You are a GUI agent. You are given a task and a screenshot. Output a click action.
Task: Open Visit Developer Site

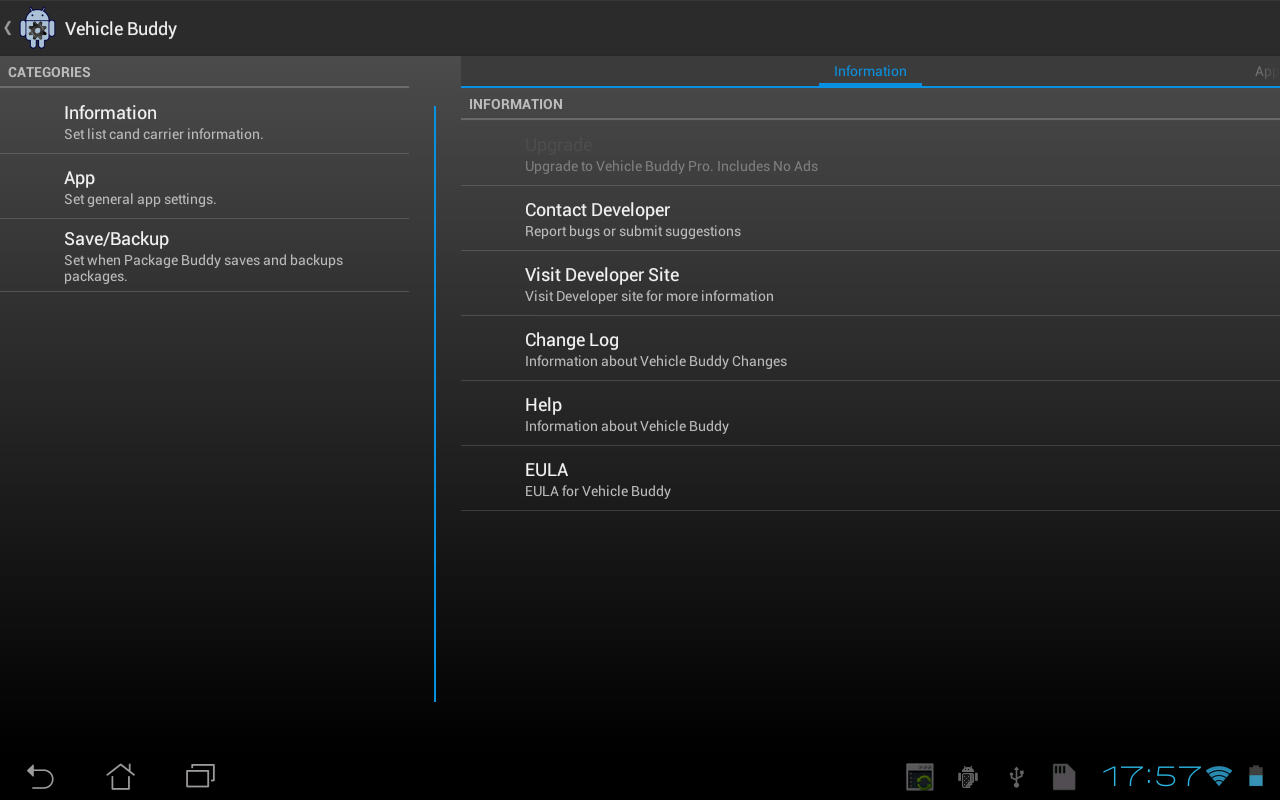(870, 283)
